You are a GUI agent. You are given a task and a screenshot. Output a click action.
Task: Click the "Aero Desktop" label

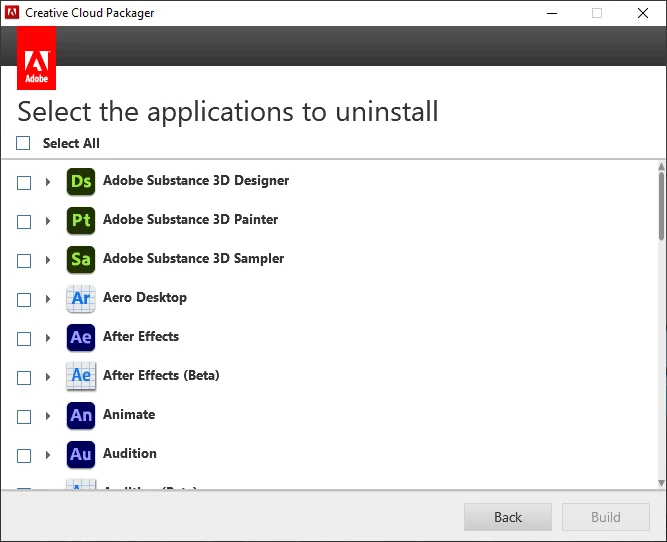tap(145, 298)
